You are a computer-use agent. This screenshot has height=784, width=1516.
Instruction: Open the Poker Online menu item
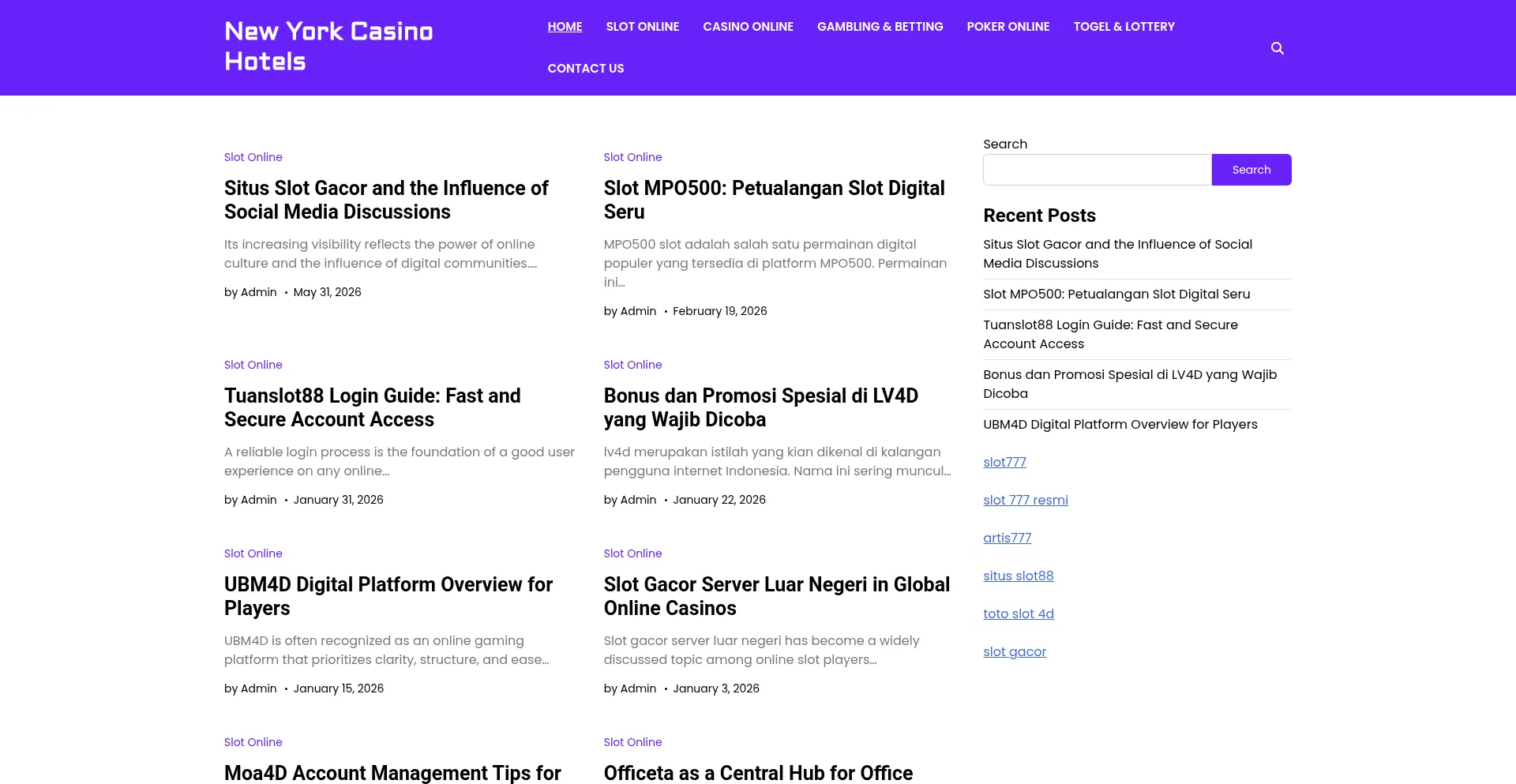(1008, 27)
